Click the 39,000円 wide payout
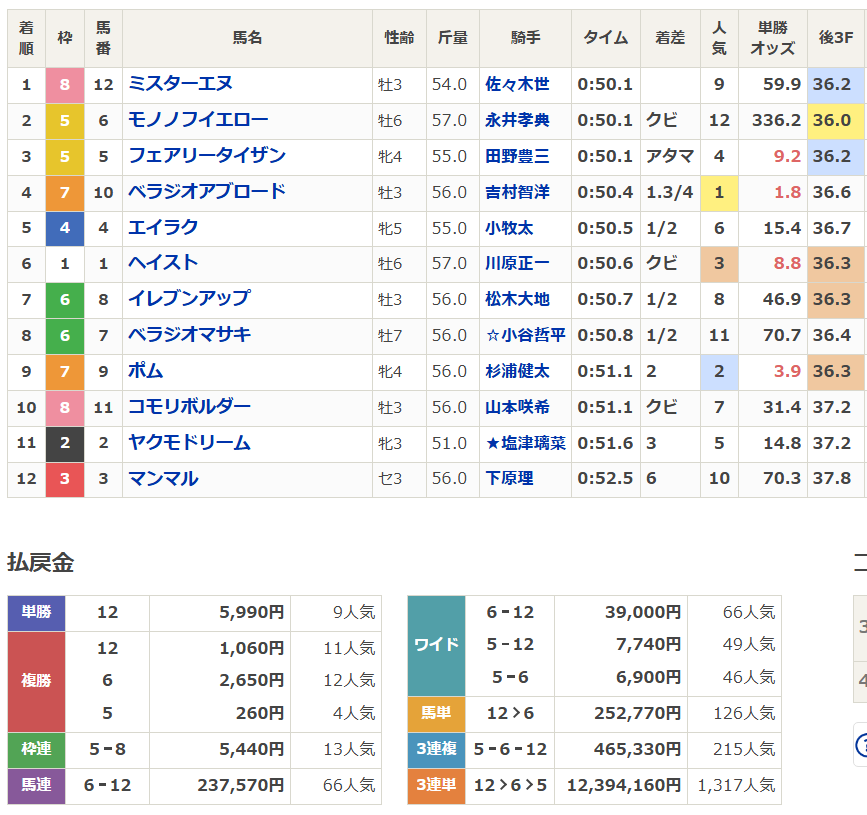The image size is (867, 815). [643, 612]
